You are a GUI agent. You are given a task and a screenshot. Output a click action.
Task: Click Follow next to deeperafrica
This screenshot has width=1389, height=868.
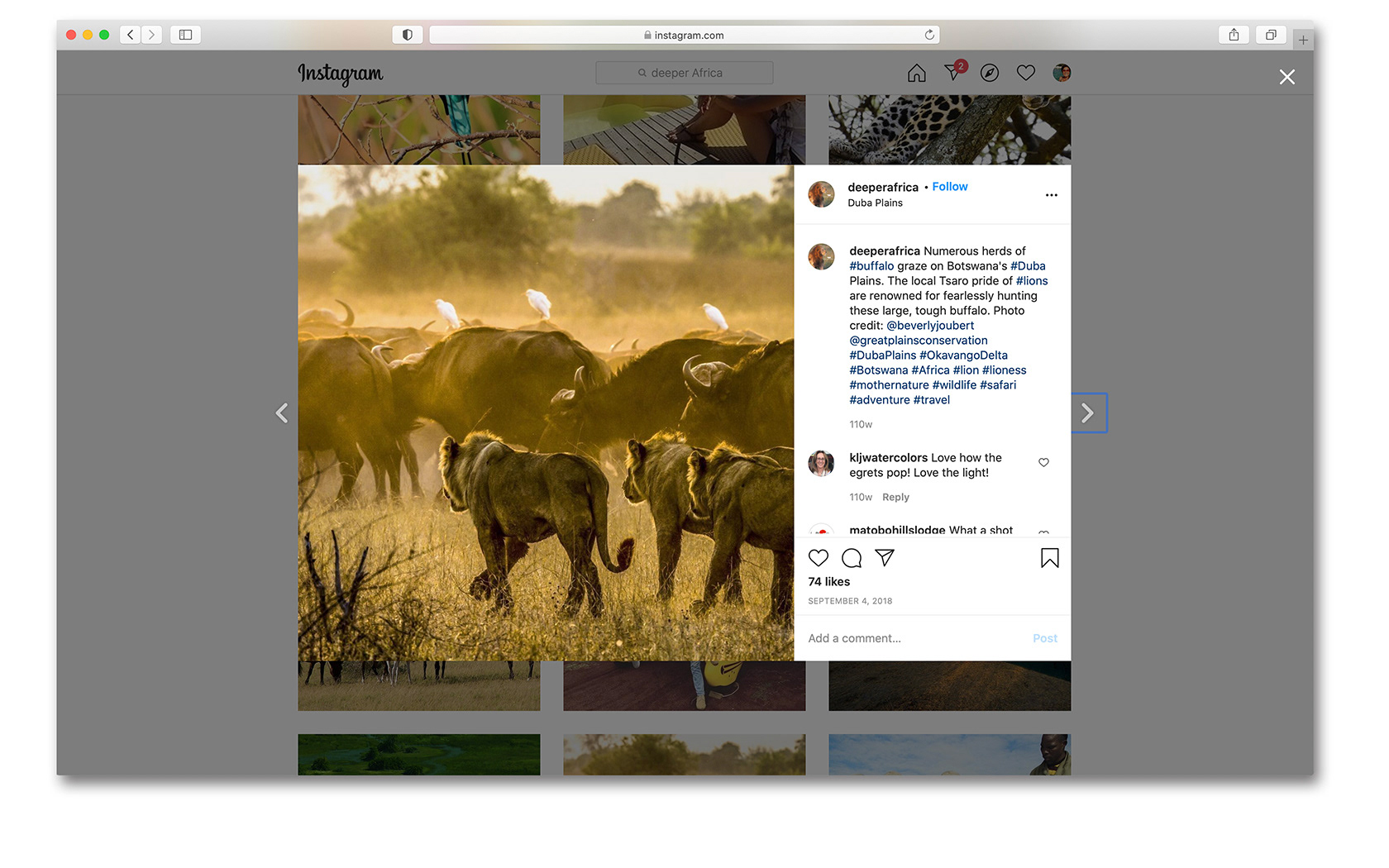coord(950,187)
